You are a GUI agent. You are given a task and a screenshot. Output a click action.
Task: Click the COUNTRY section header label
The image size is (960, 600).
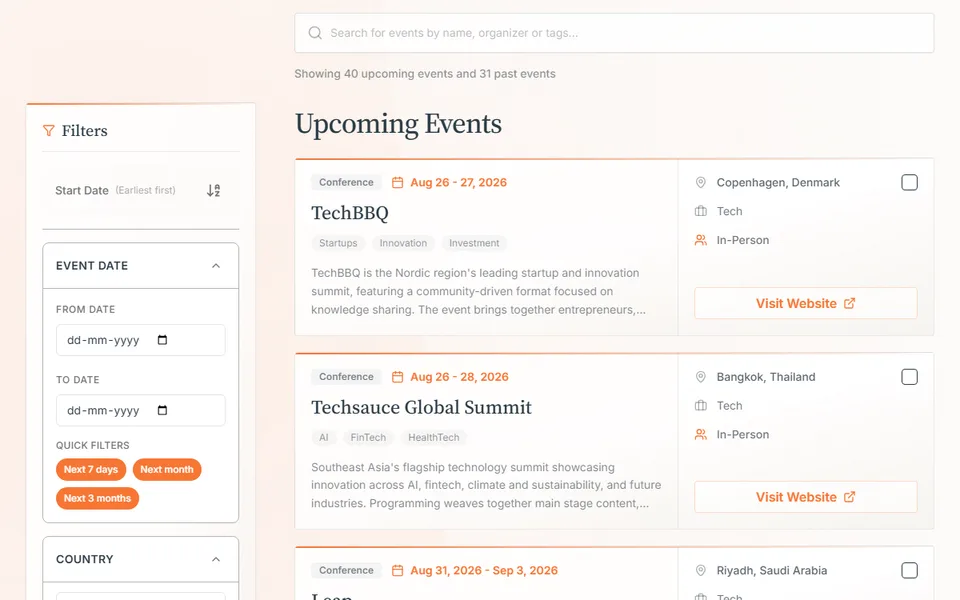(84, 559)
